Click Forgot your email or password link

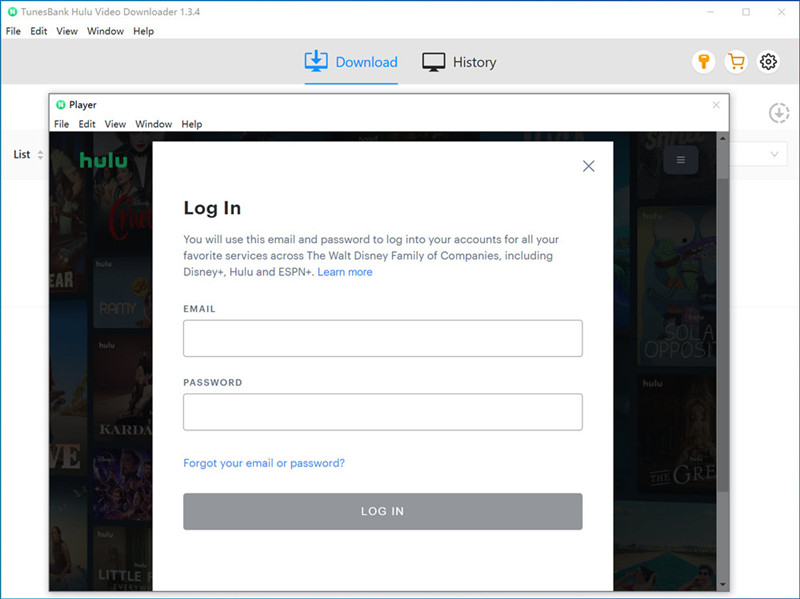(x=264, y=463)
